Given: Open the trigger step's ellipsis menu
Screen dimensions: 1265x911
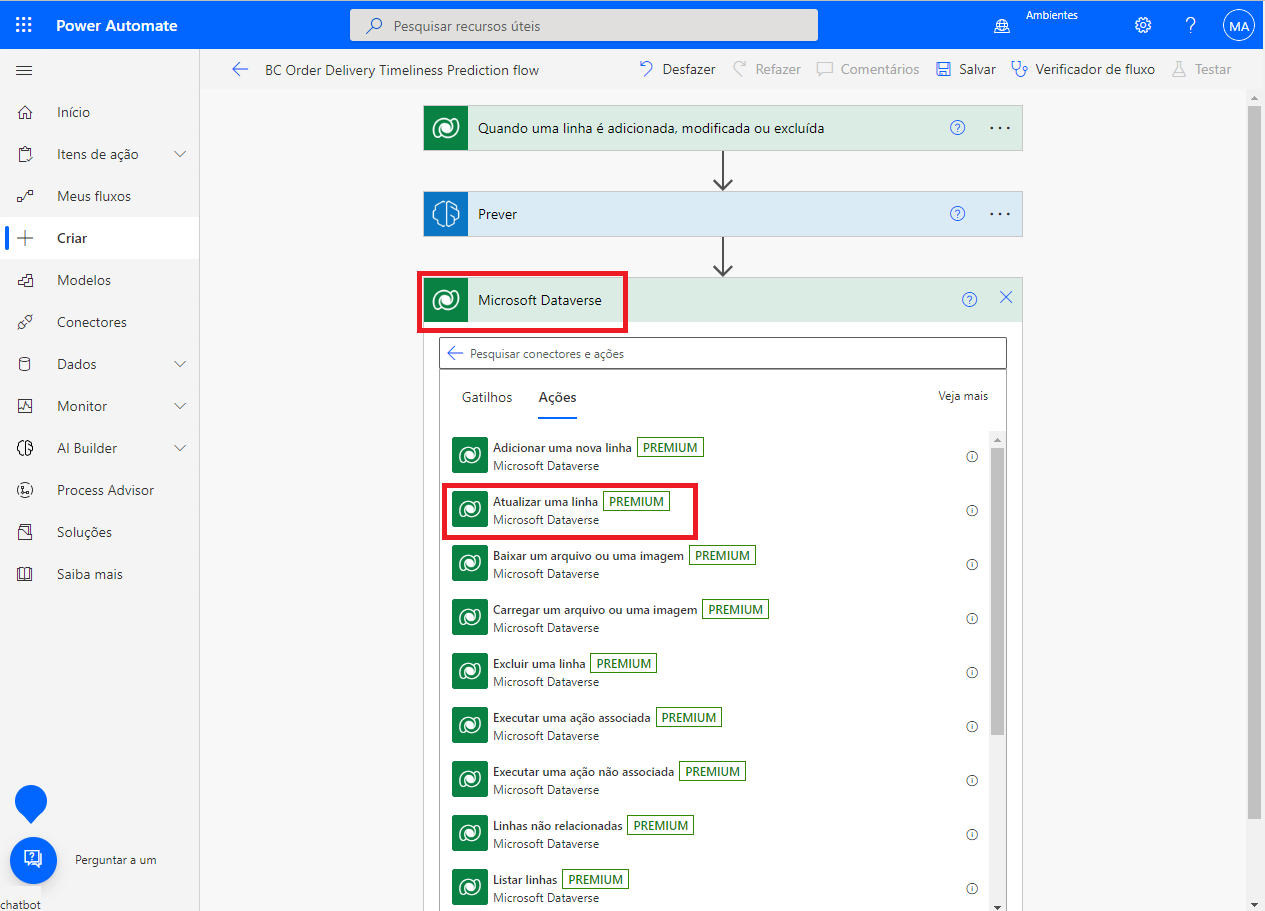Looking at the screenshot, I should point(1000,128).
